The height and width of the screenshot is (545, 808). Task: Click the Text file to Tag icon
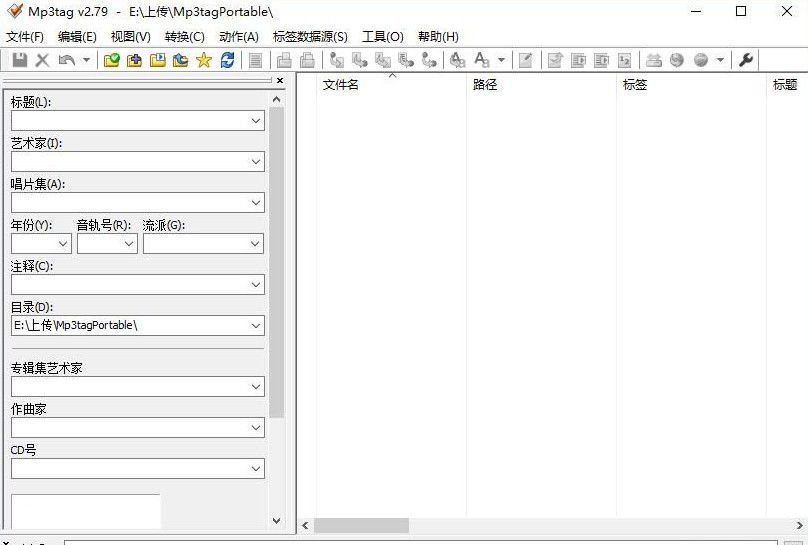tap(406, 60)
